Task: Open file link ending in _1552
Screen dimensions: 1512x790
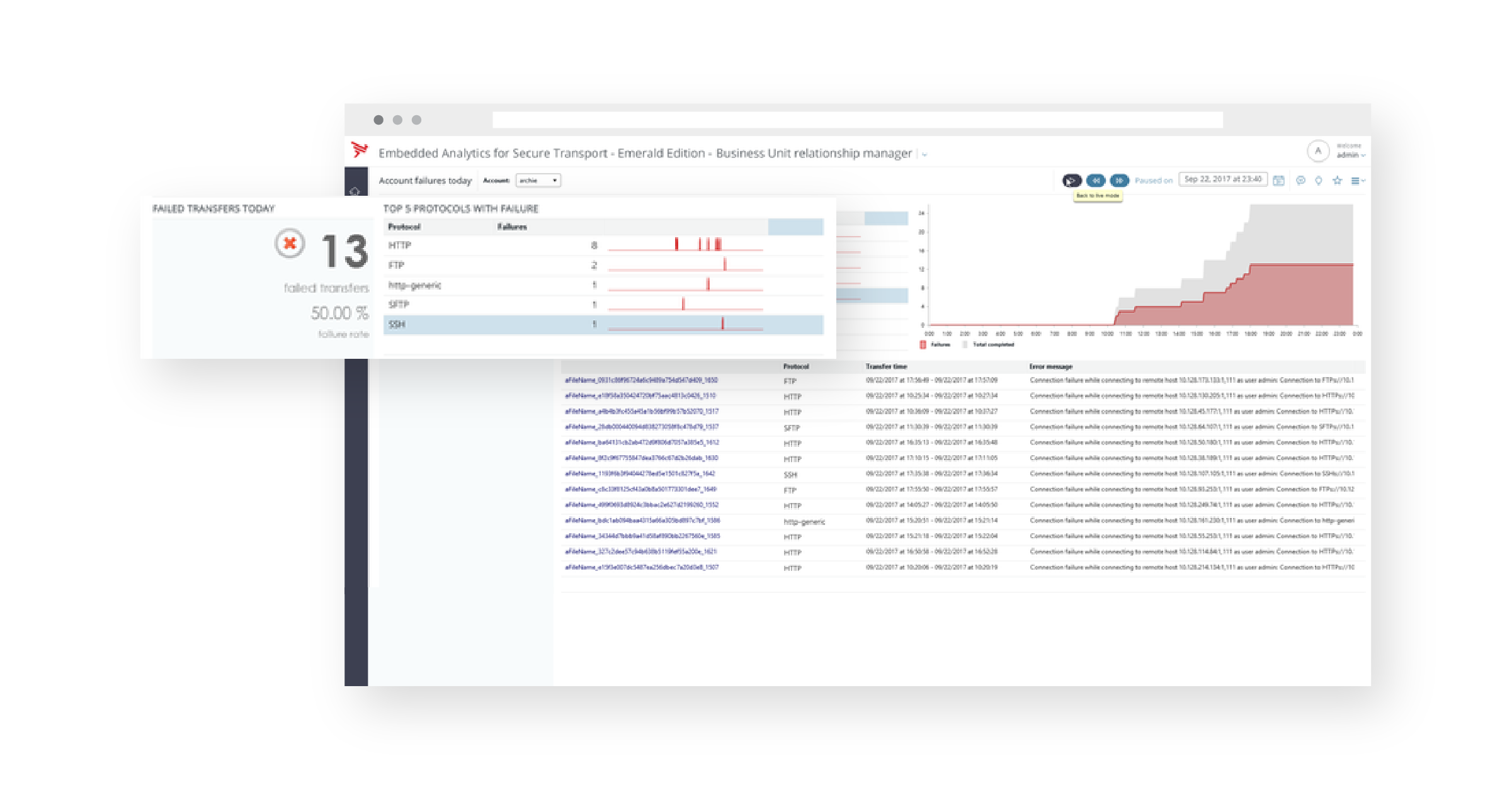Action: (x=642, y=505)
